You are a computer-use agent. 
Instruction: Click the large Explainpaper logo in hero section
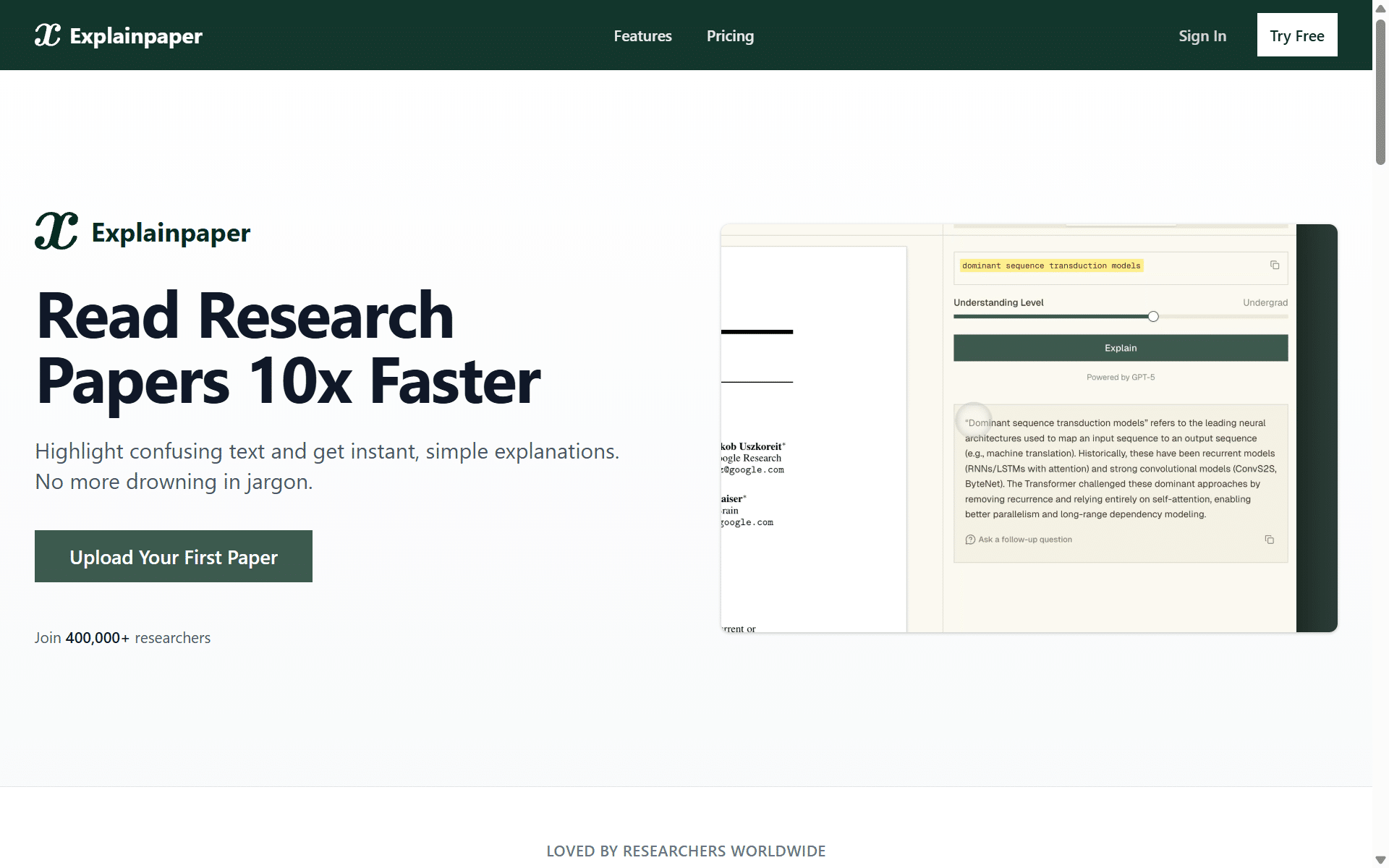(56, 231)
